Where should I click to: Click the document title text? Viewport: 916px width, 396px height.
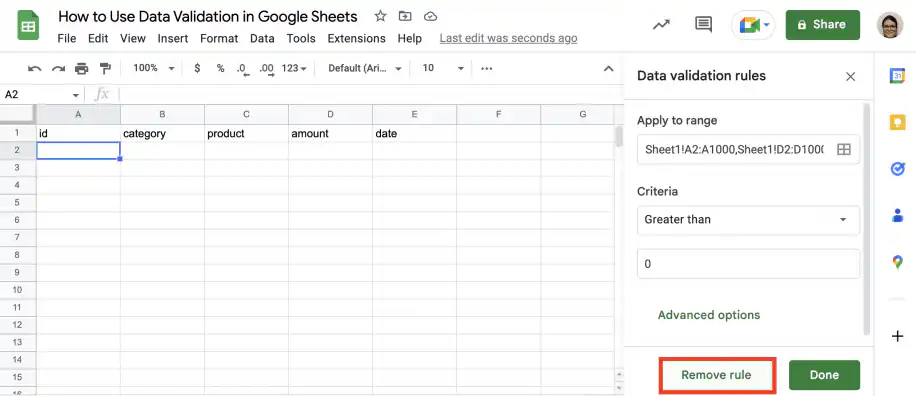(x=207, y=16)
